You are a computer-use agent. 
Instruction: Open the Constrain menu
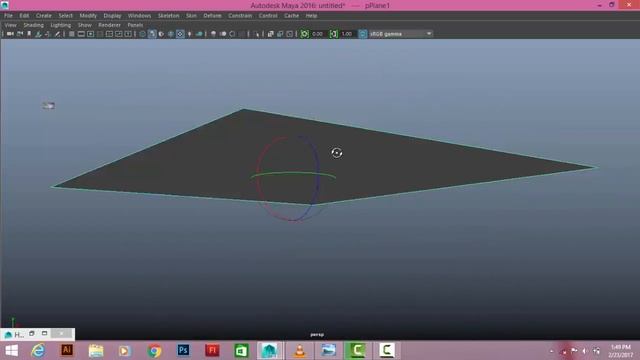coord(240,16)
